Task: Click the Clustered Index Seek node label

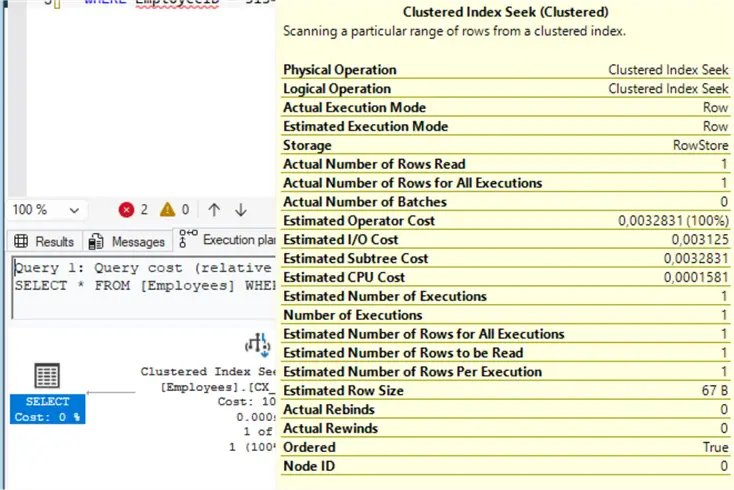Action: coord(208,372)
